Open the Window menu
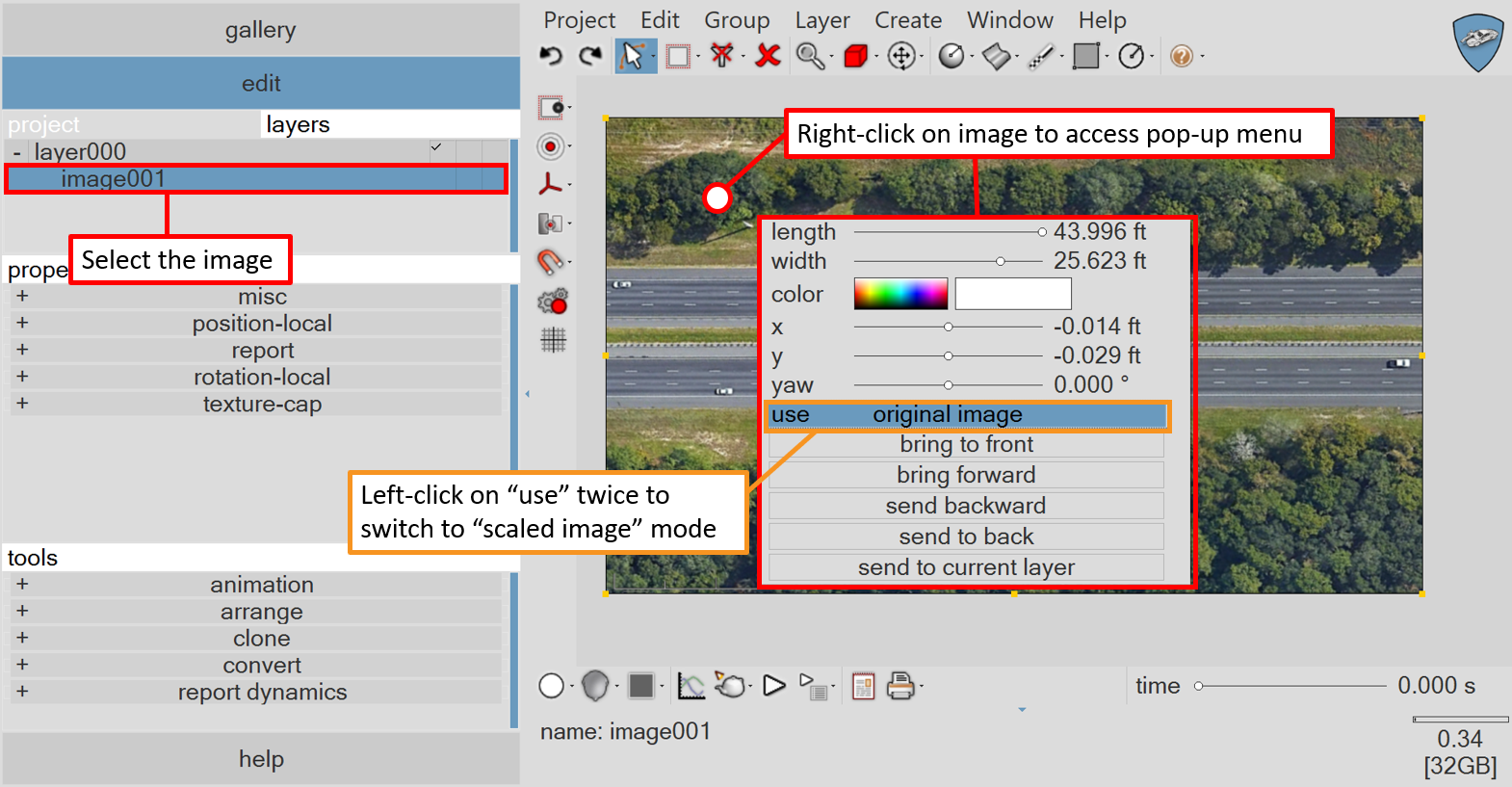This screenshot has height=787, width=1512. coord(1010,20)
